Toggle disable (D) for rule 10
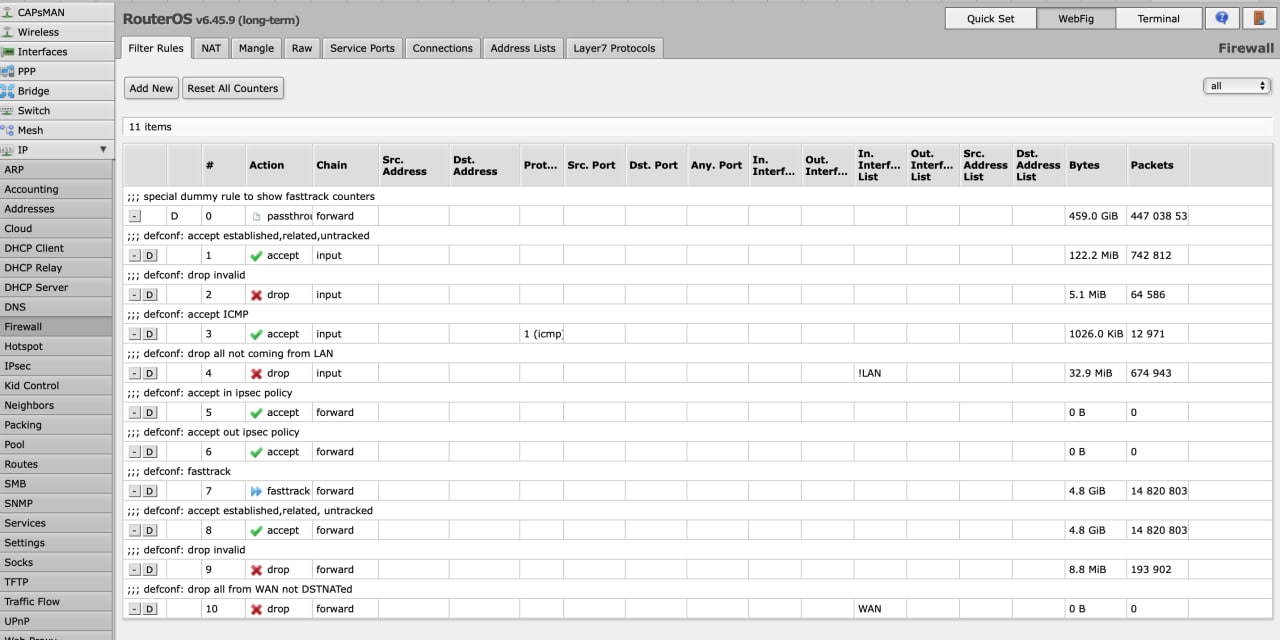The height and width of the screenshot is (640, 1280). (x=150, y=609)
